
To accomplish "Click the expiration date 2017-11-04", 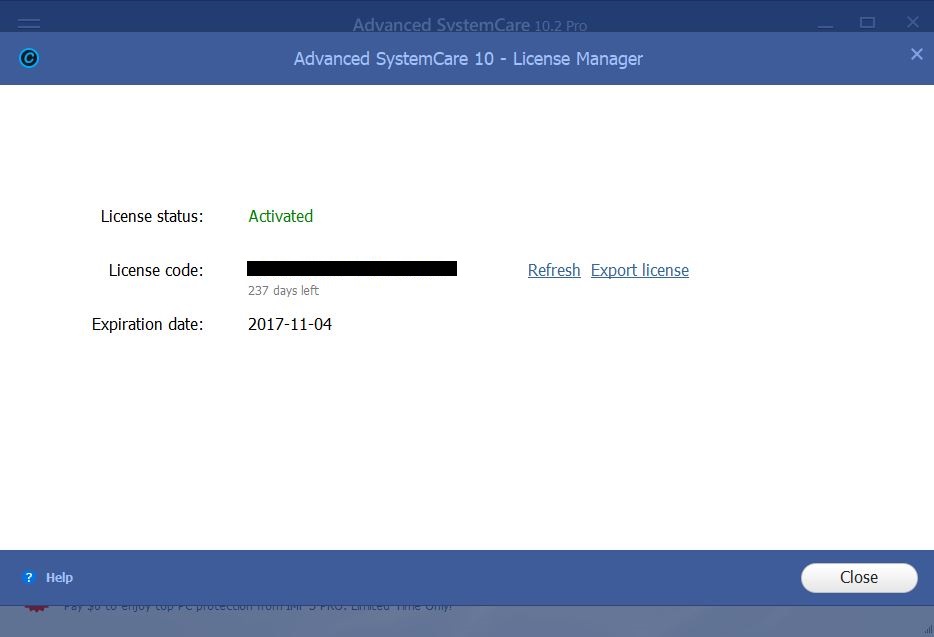I will [289, 324].
